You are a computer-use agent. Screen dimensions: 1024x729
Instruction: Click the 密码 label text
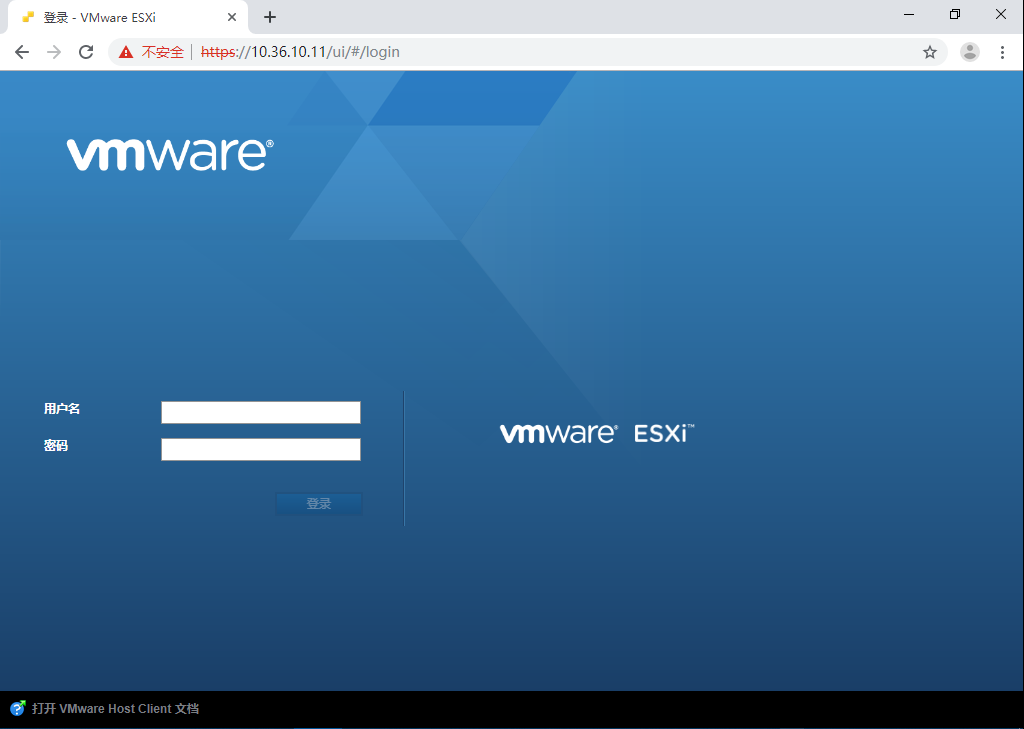[56, 446]
